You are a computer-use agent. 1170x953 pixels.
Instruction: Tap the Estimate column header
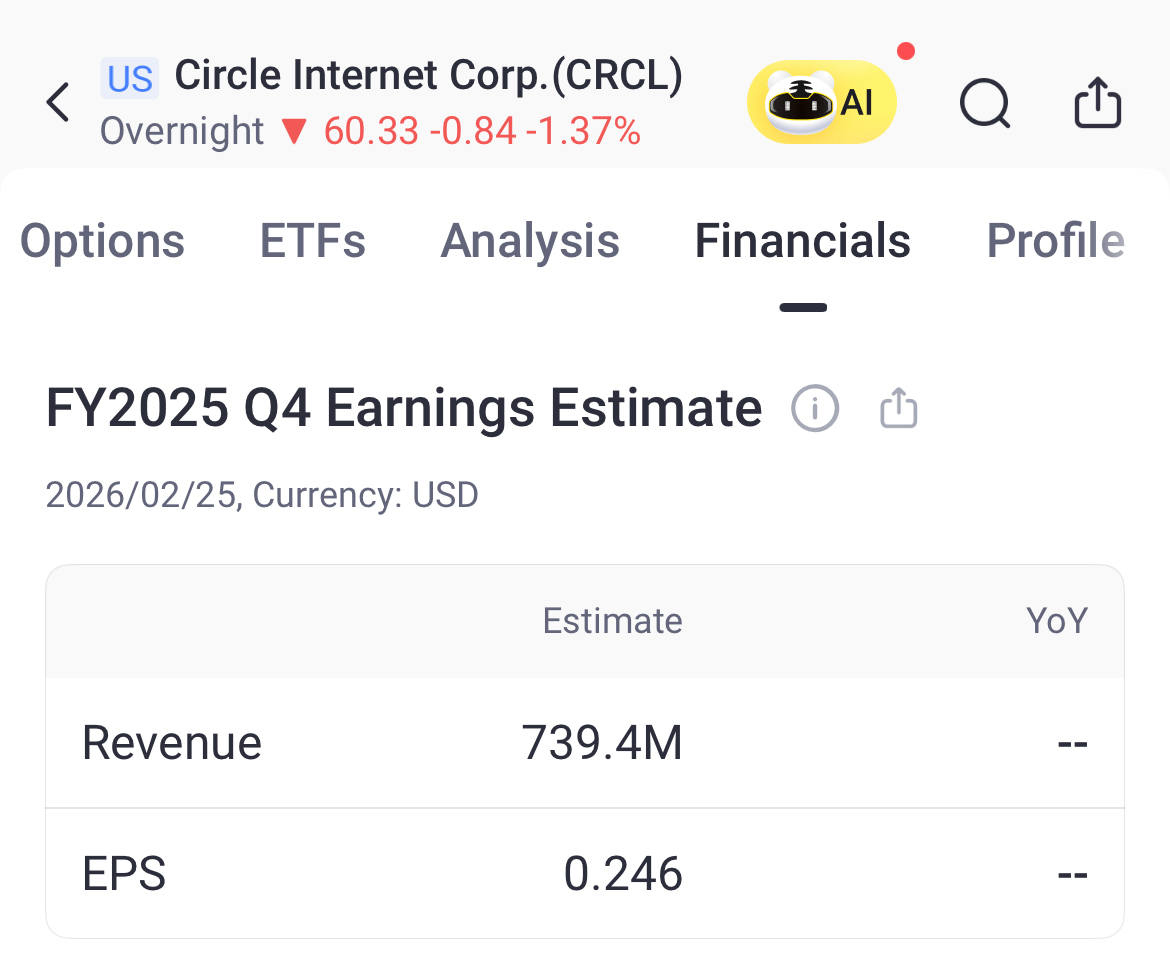612,621
